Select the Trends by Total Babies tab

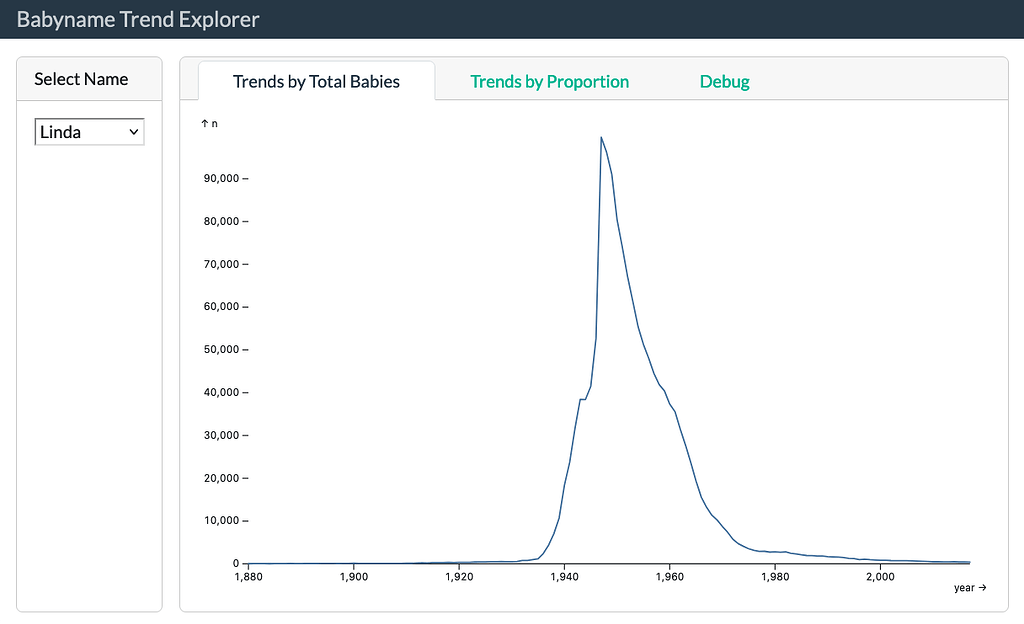pyautogui.click(x=316, y=81)
